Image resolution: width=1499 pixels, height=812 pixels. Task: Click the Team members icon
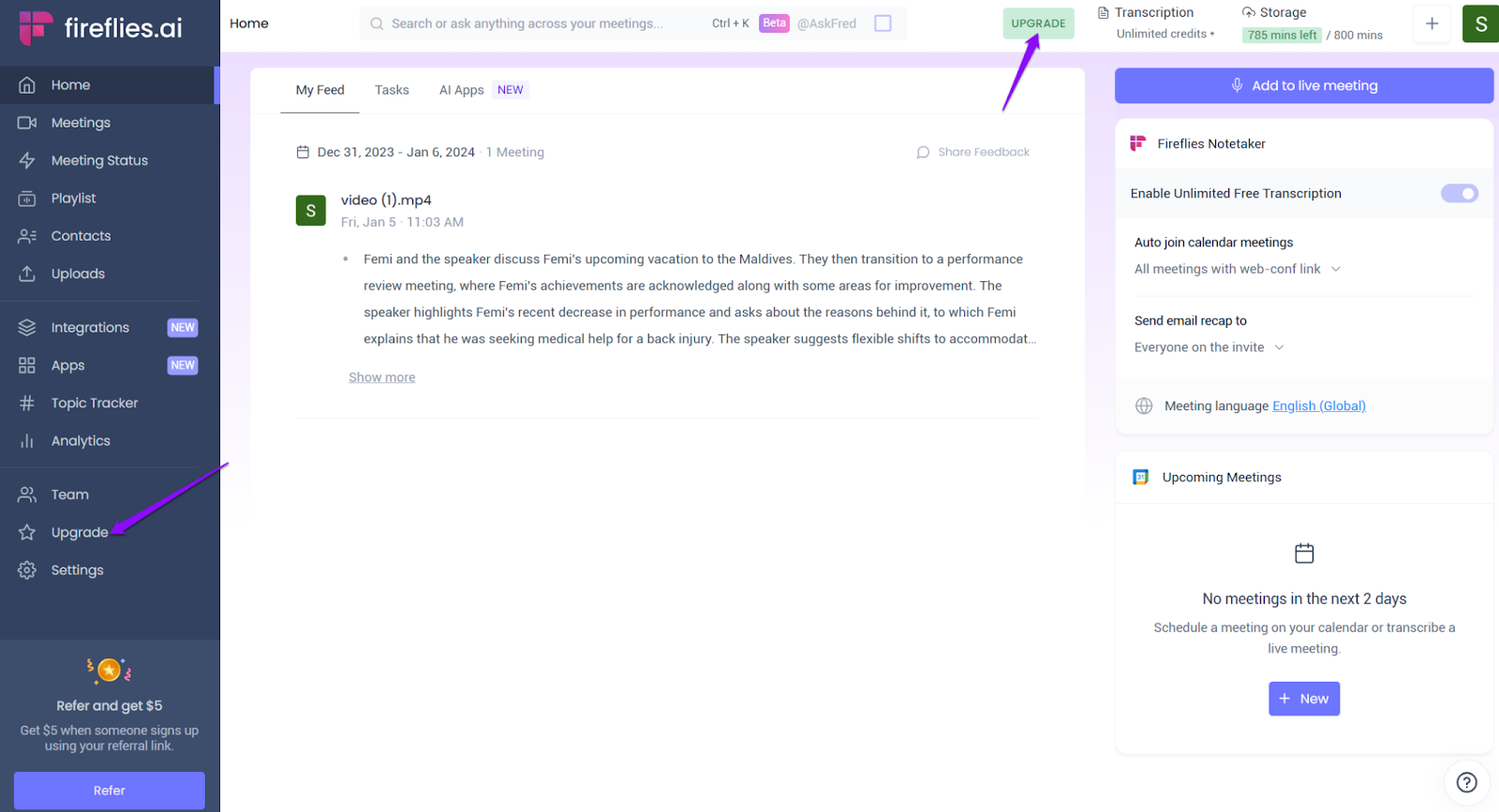pyautogui.click(x=27, y=495)
